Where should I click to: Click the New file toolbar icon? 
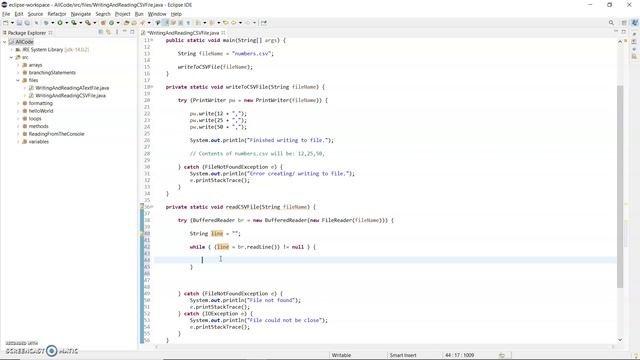tap(6, 23)
